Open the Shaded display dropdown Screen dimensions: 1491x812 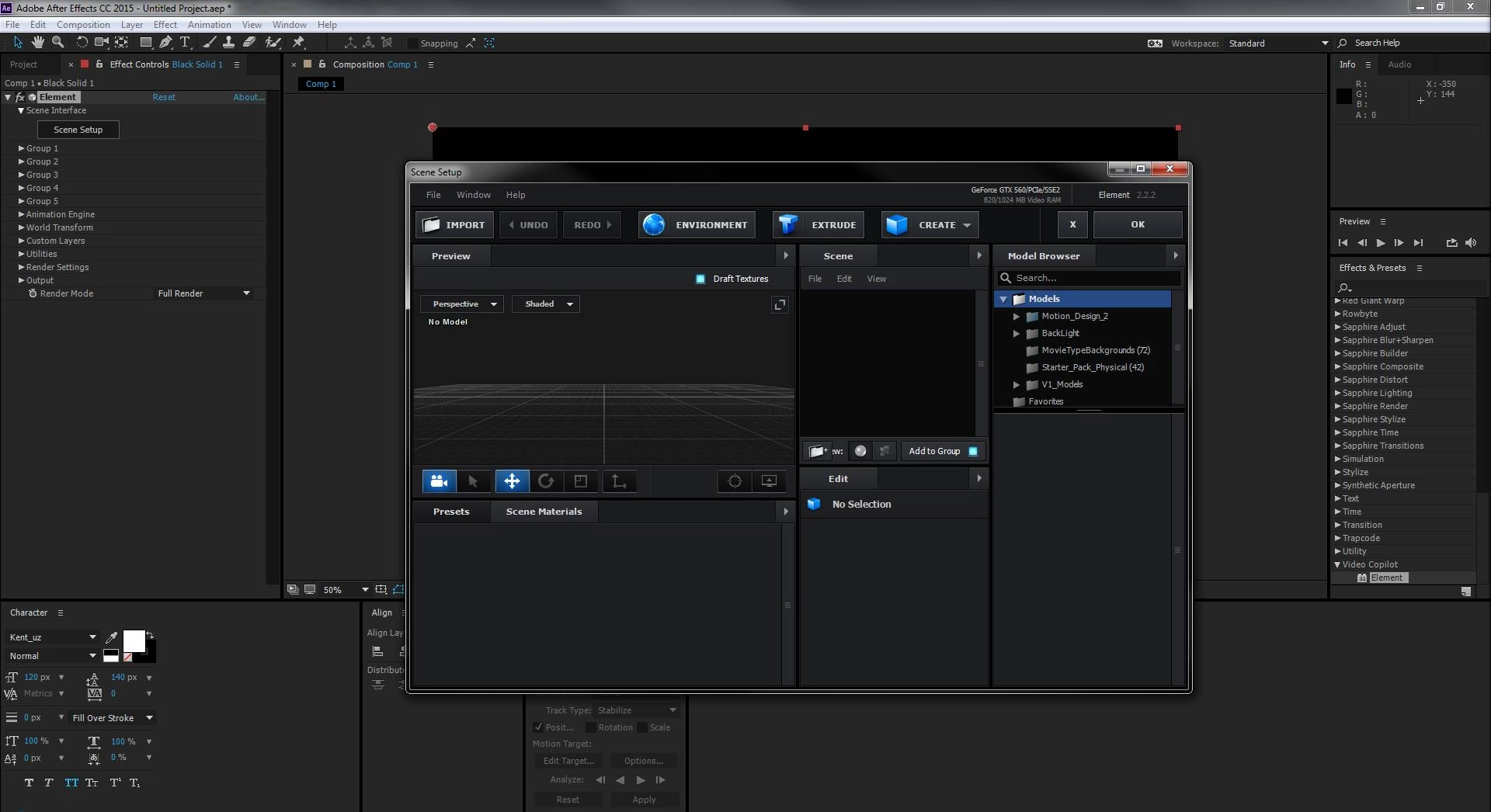[x=546, y=304]
